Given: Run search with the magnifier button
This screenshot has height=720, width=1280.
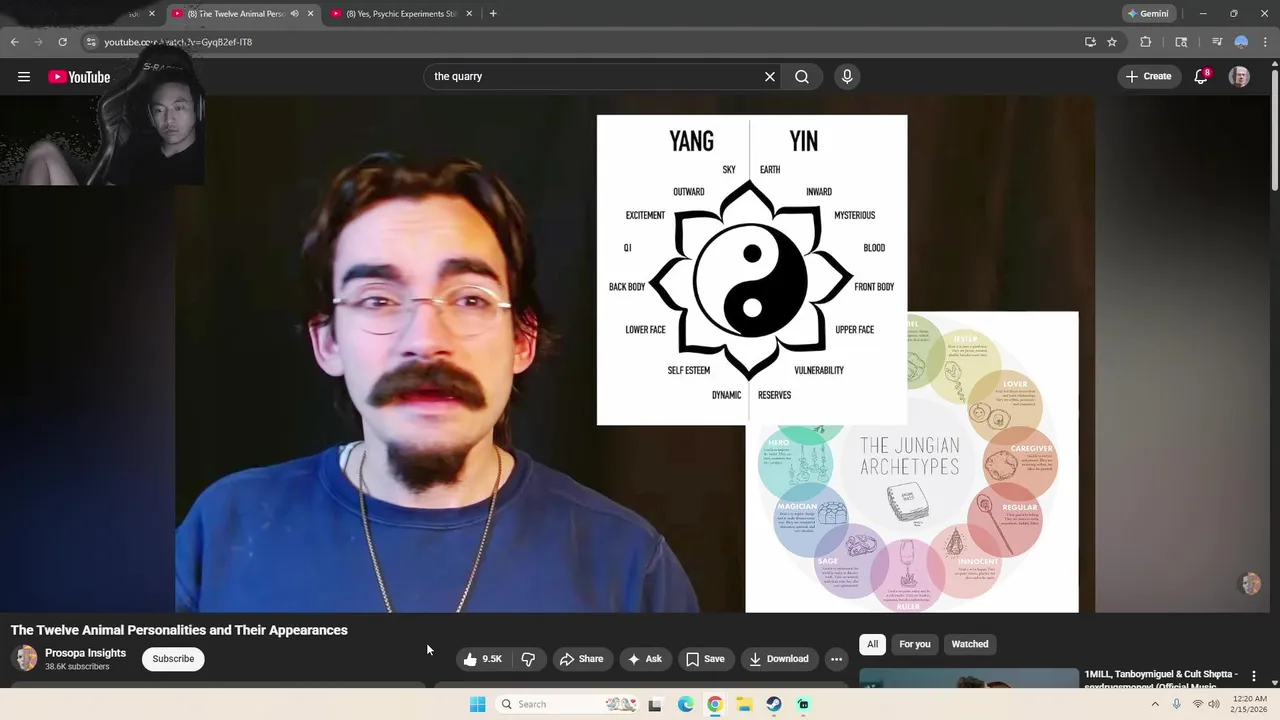Looking at the screenshot, I should [802, 77].
